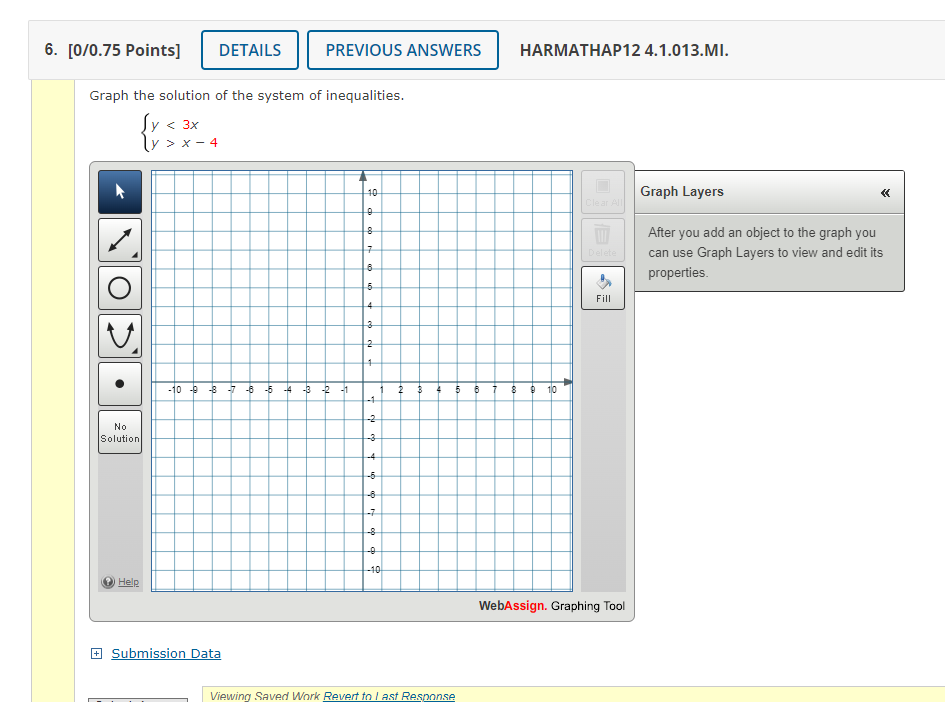This screenshot has width=945, height=702.
Task: Click the origin of the graphing canvas
Action: [364, 381]
